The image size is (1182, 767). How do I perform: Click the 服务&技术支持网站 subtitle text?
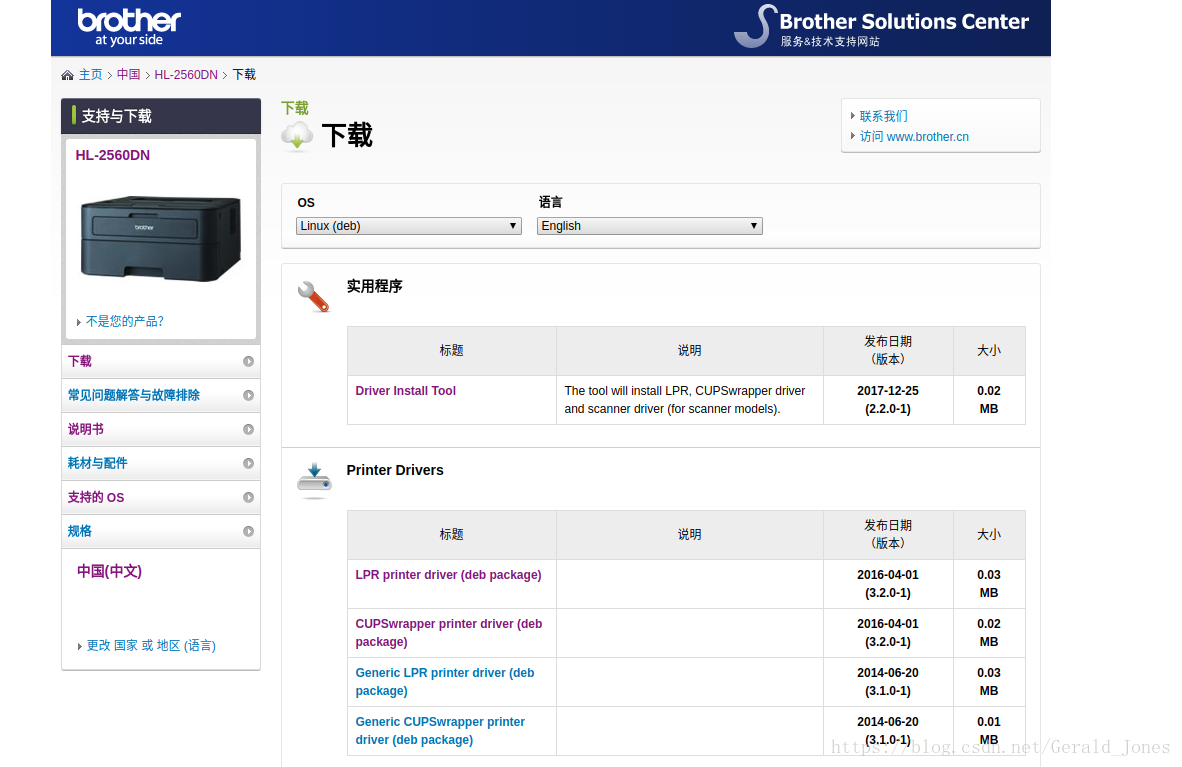tap(830, 41)
